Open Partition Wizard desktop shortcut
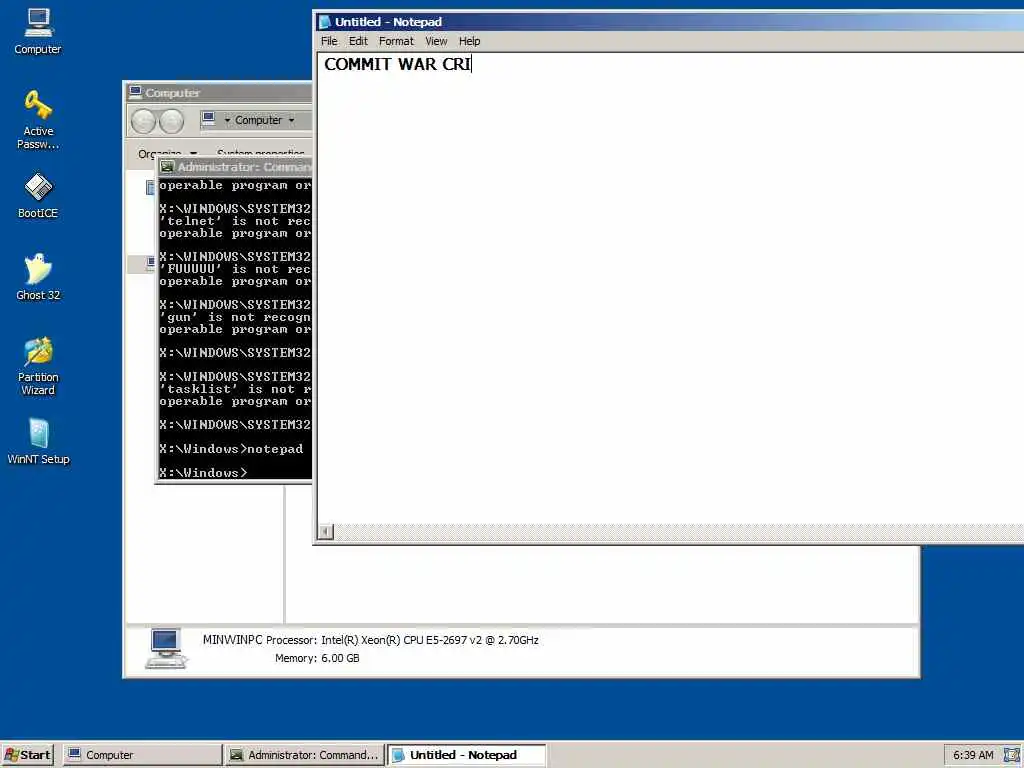1024x768 pixels. pyautogui.click(x=38, y=366)
